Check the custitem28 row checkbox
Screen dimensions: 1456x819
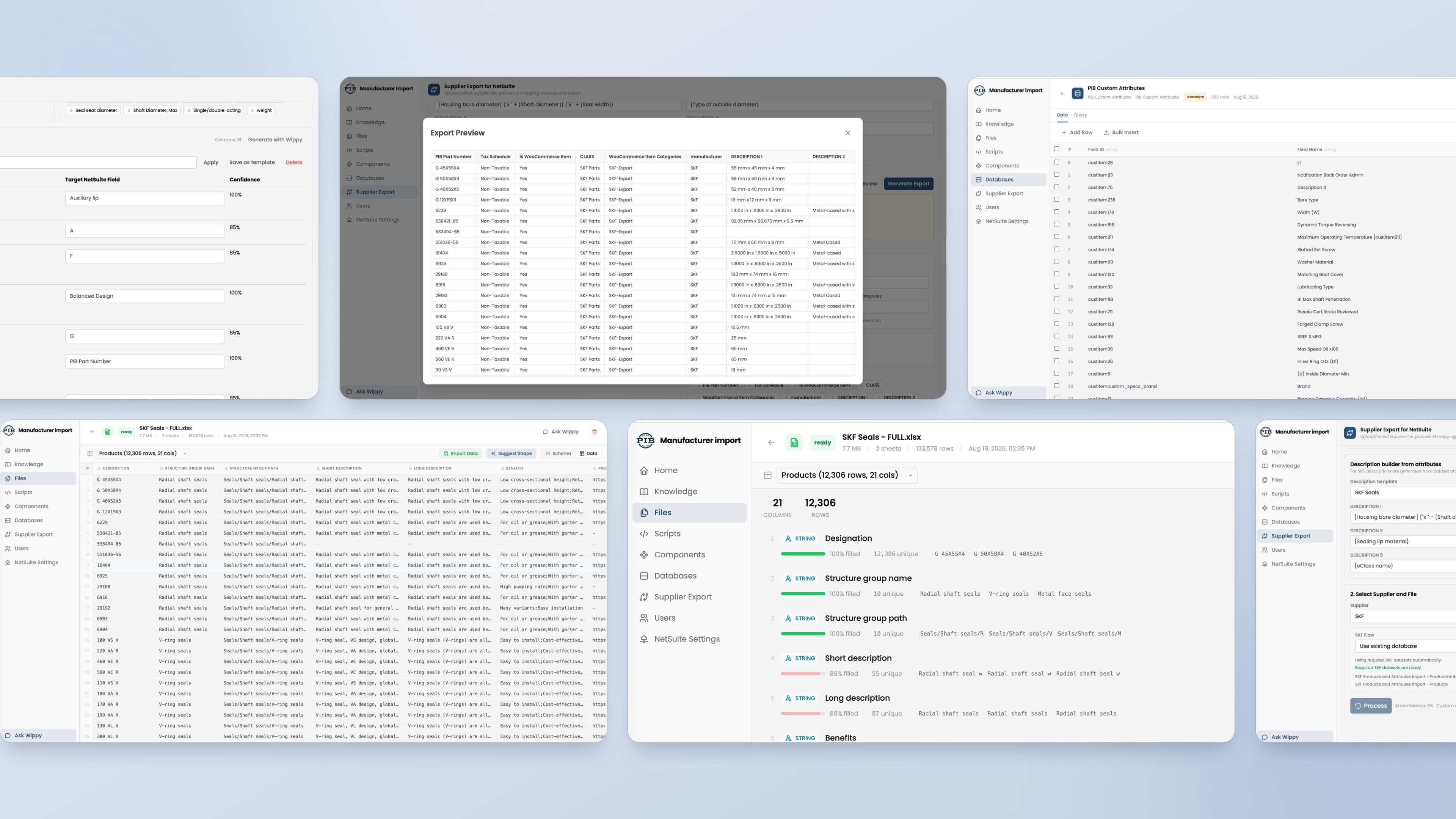[1056, 162]
